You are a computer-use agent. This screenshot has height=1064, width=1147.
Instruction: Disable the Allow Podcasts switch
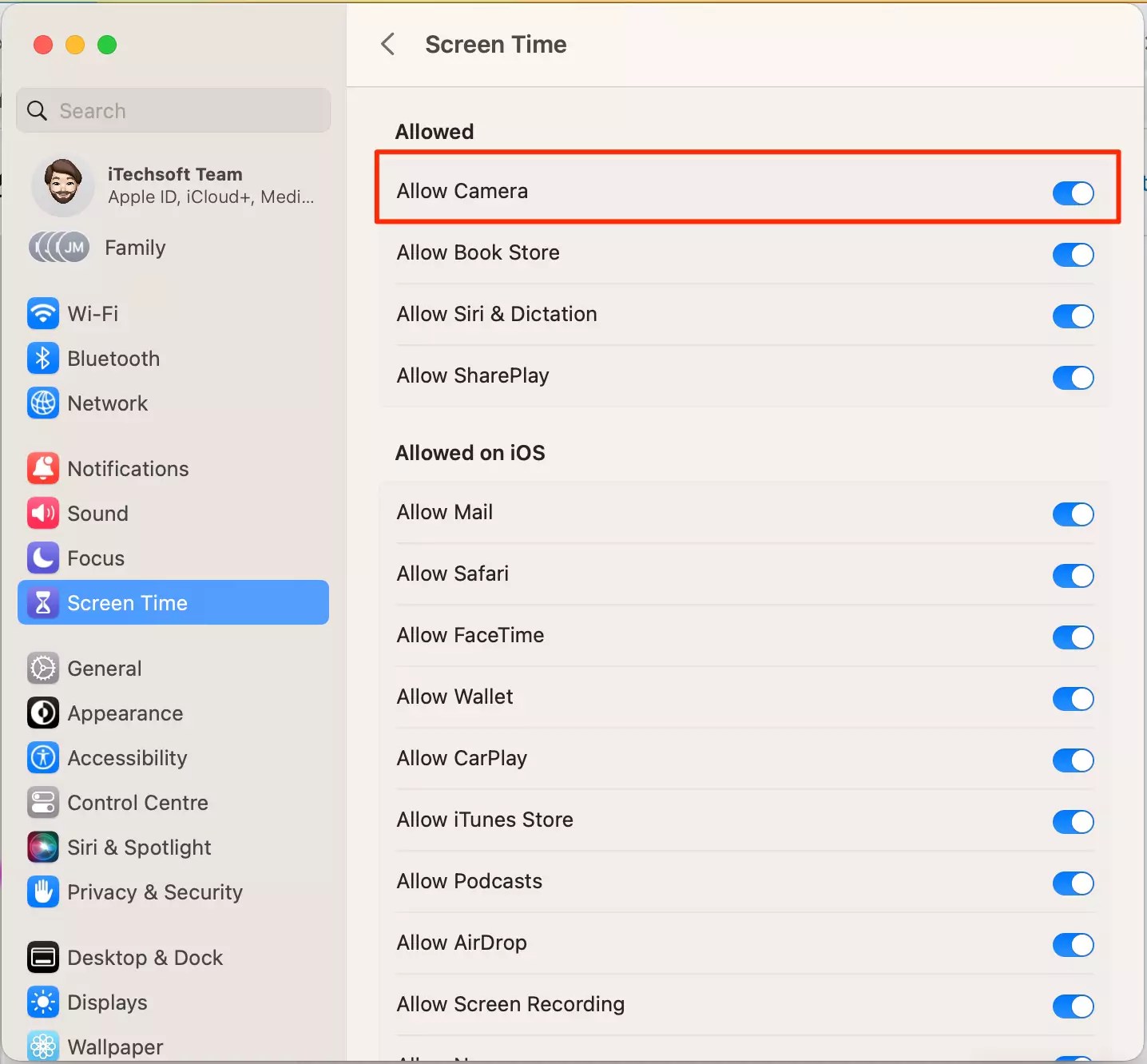tap(1073, 883)
